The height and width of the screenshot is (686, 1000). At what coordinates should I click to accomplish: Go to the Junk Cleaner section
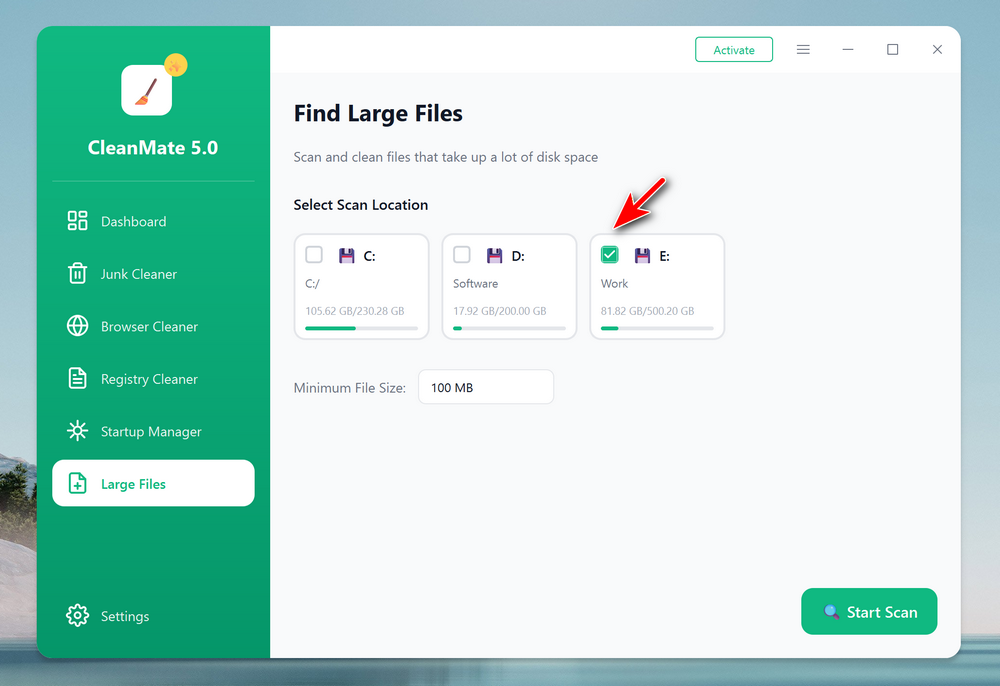[x=138, y=274]
